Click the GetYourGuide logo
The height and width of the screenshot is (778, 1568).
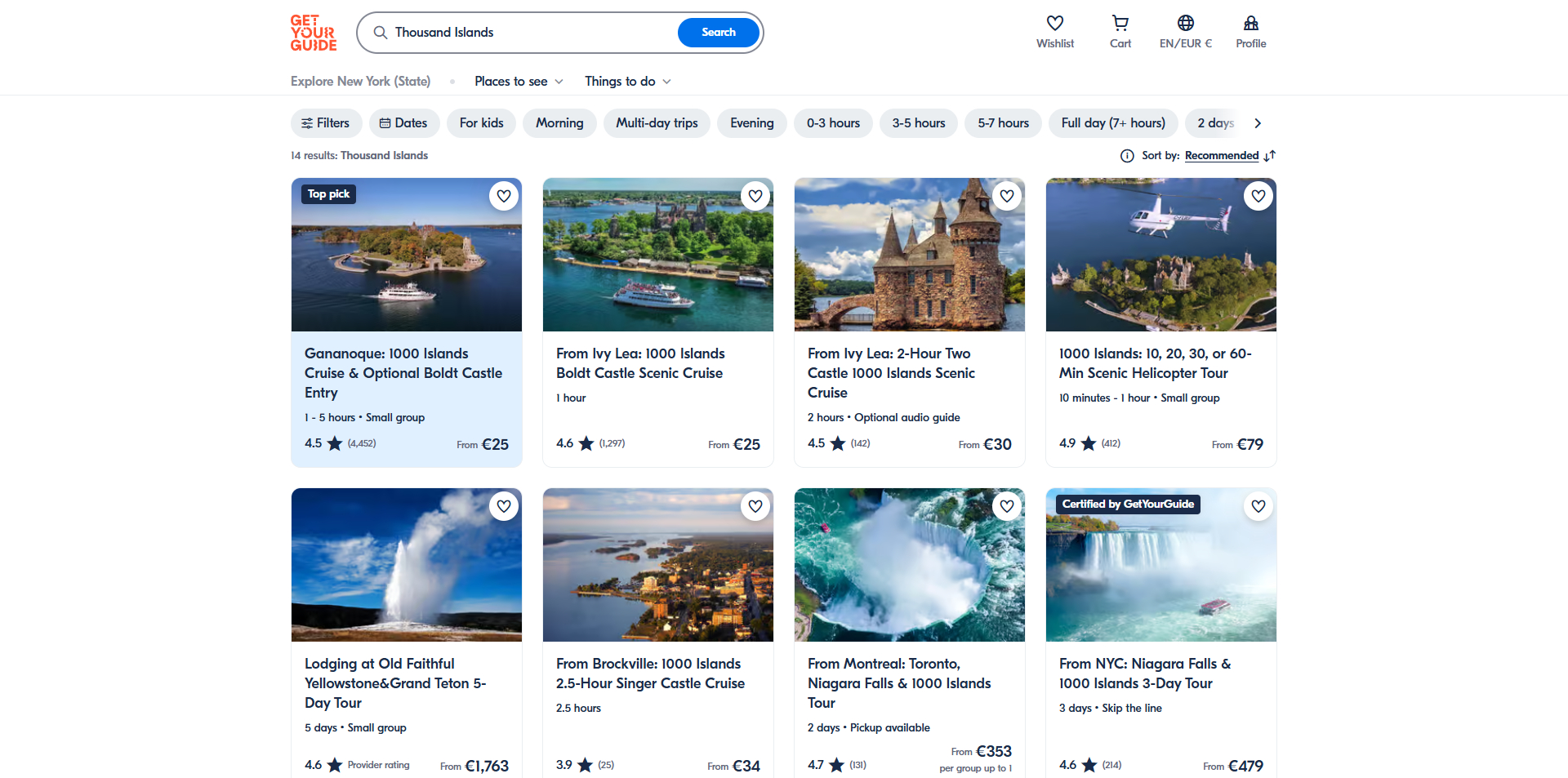tap(313, 33)
